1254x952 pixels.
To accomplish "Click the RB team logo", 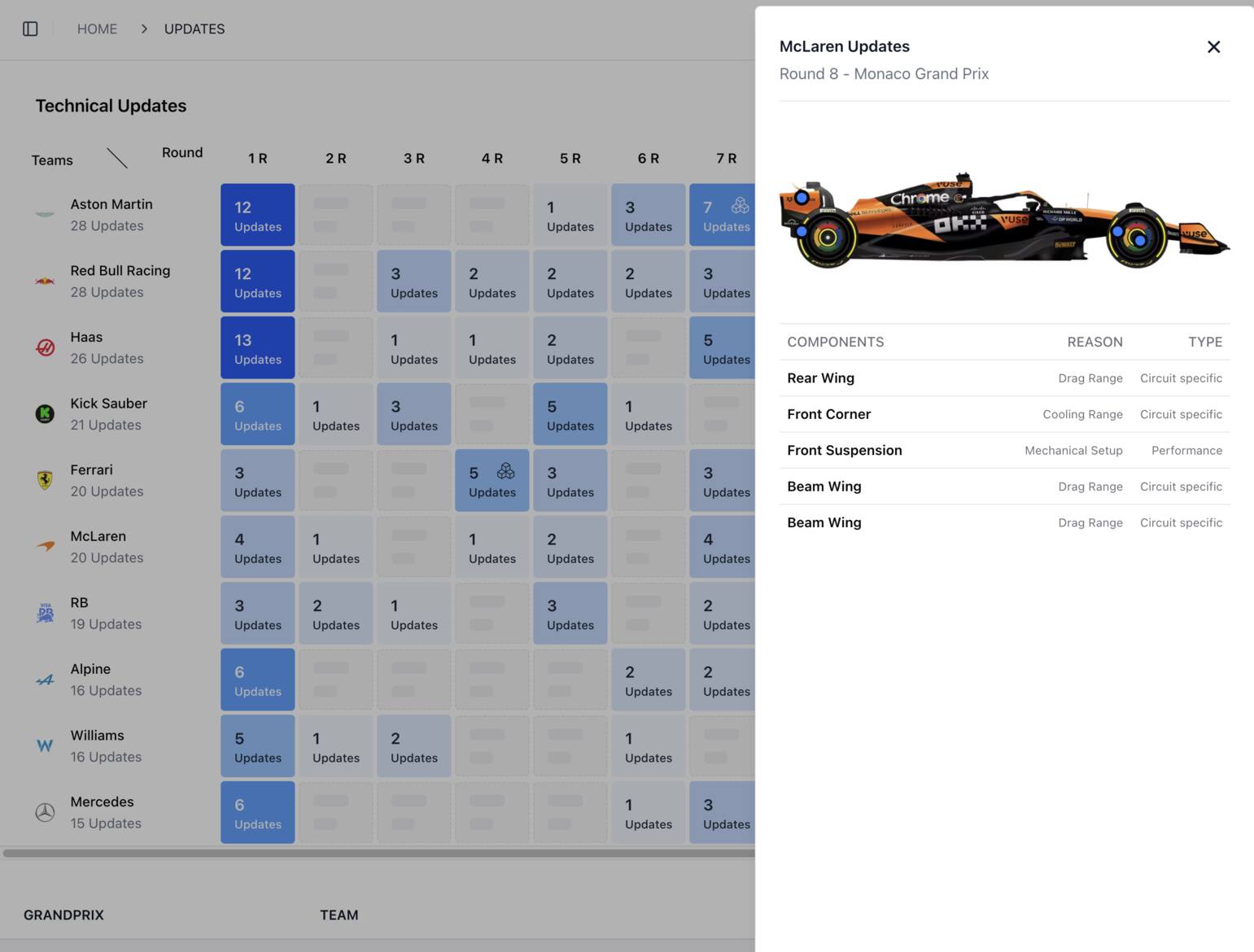I will pos(45,613).
